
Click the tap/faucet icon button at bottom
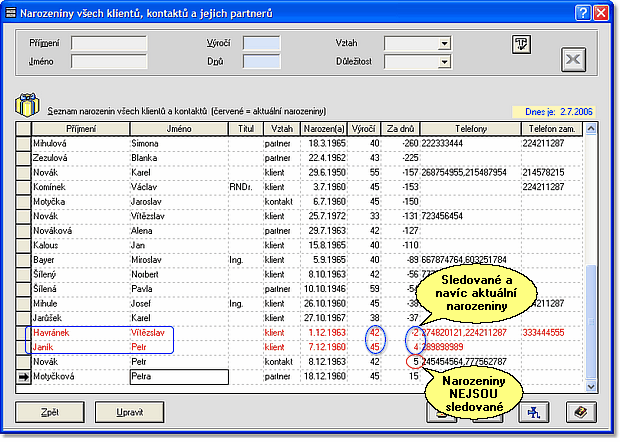pyautogui.click(x=535, y=411)
